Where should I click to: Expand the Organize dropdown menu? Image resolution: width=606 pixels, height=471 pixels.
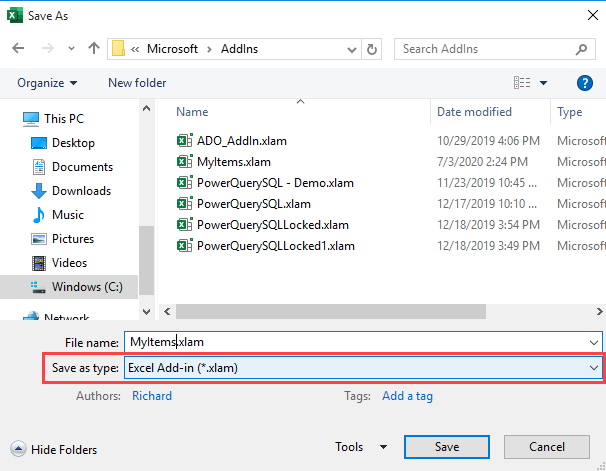click(x=47, y=83)
